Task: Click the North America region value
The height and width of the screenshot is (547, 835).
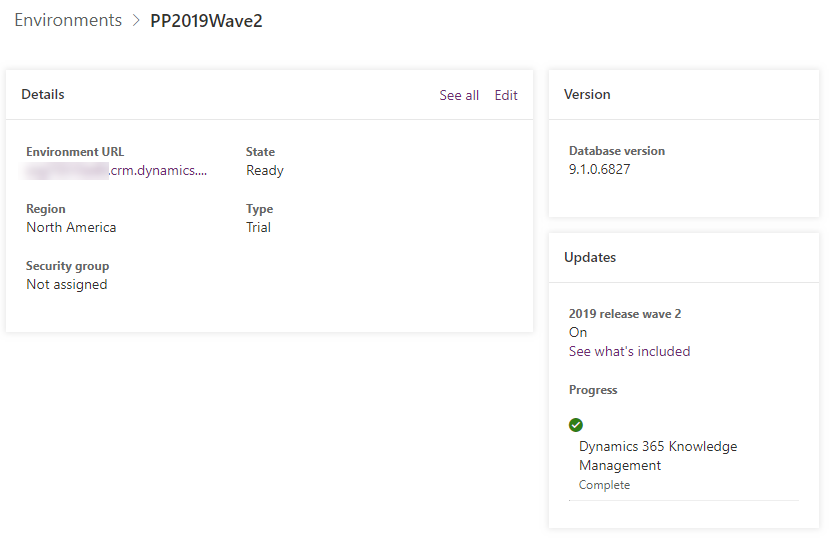Action: pyautogui.click(x=71, y=227)
